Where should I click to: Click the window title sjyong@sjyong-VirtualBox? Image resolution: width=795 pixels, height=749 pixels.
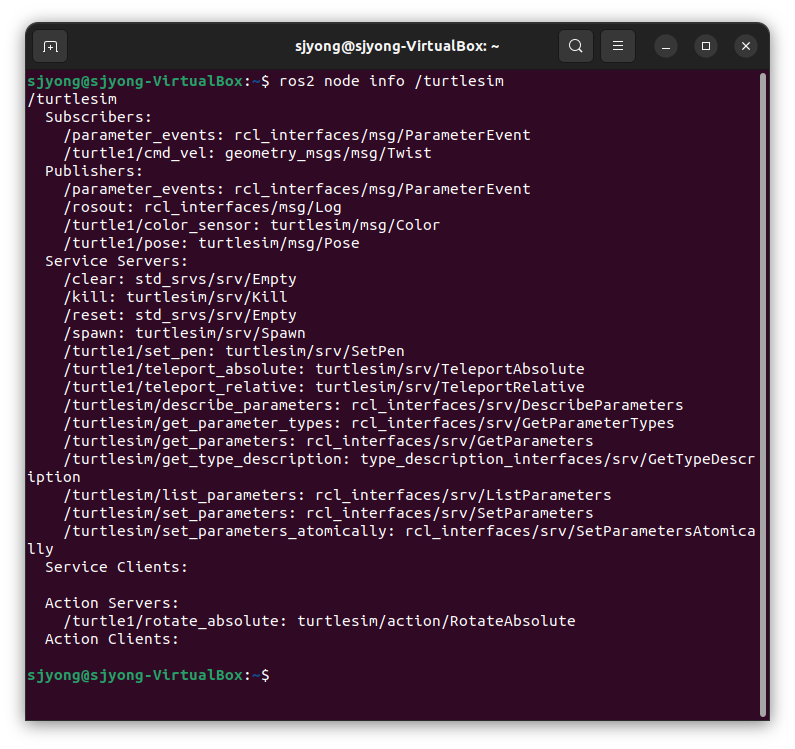[397, 46]
